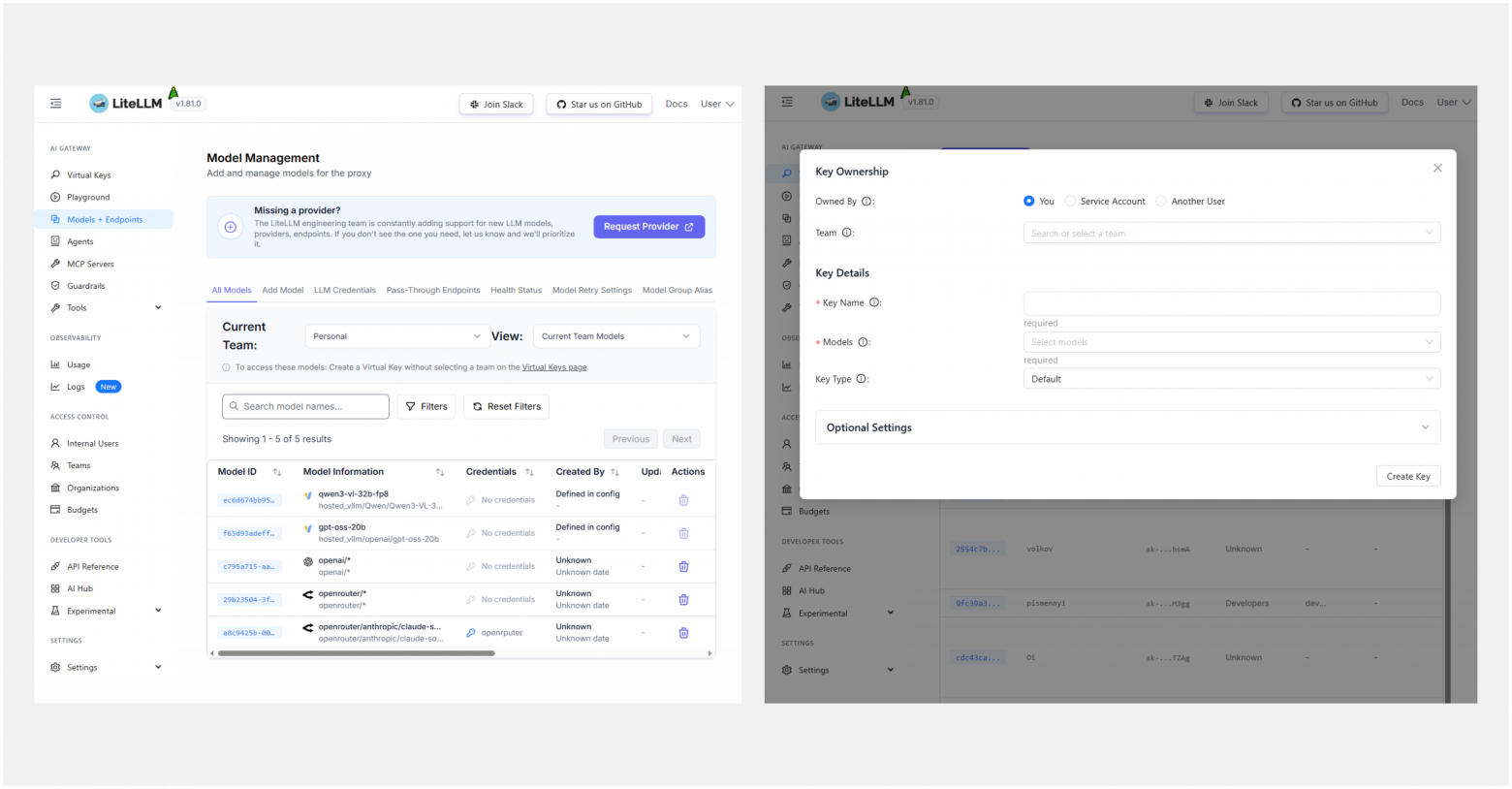Select Another User as key owner

(1161, 202)
